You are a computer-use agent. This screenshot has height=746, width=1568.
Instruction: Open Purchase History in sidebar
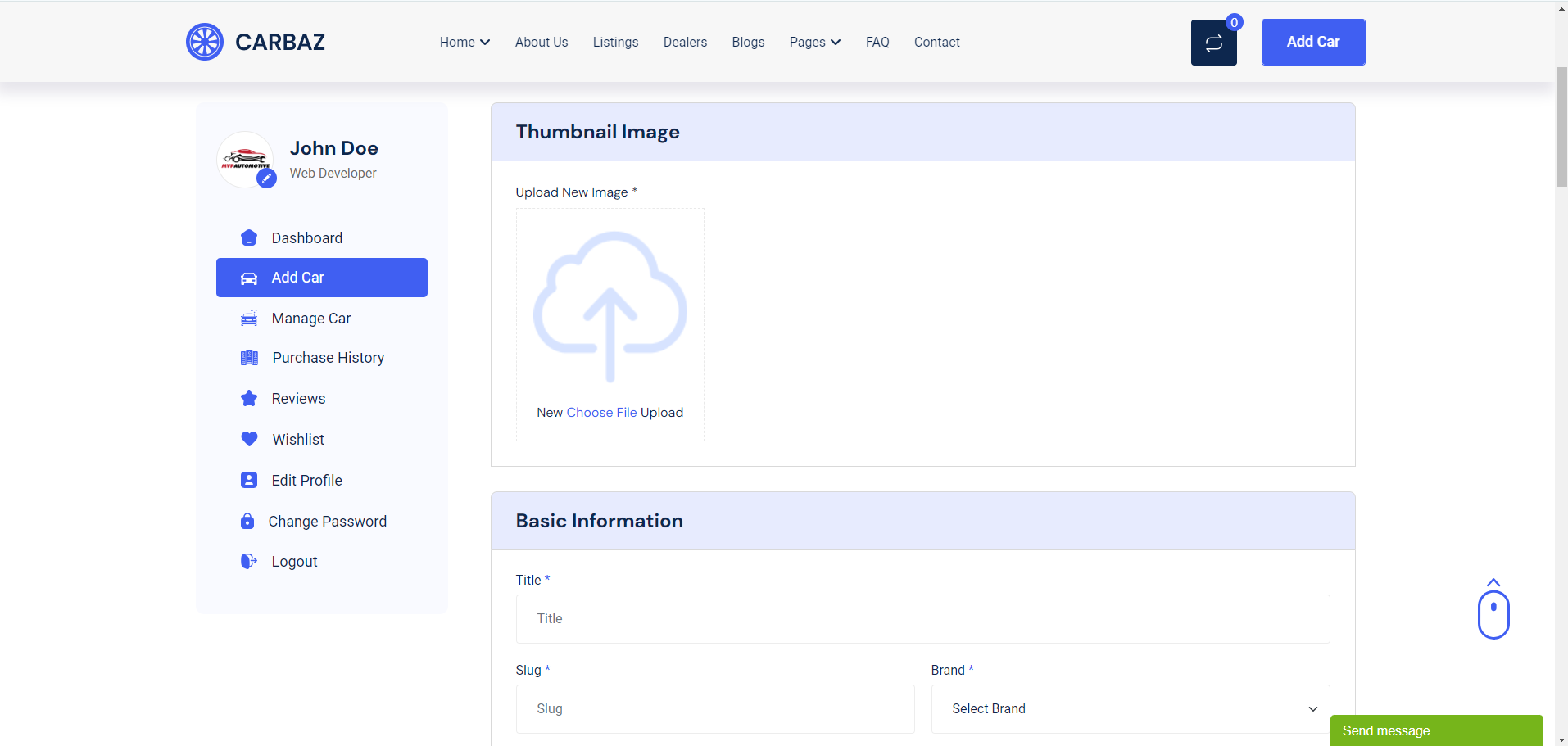click(328, 358)
